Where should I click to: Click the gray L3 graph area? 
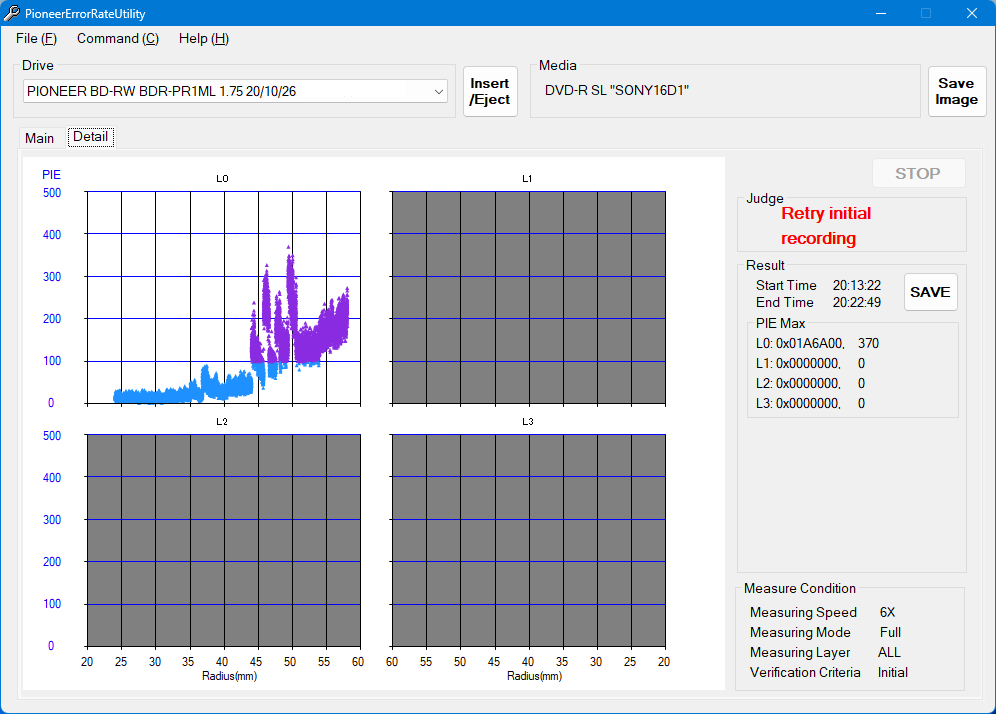coord(528,541)
